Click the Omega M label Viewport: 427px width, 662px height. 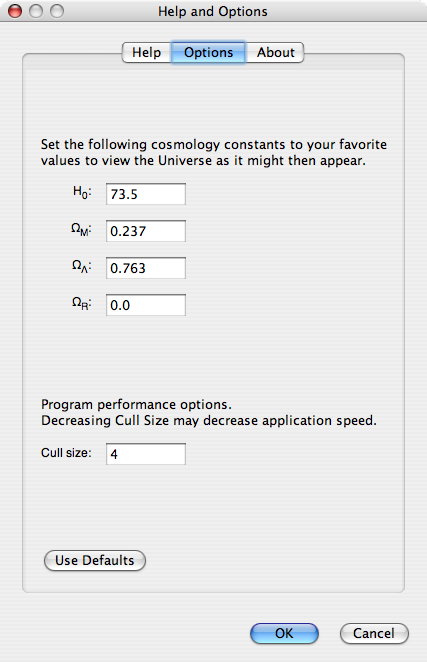click(81, 230)
